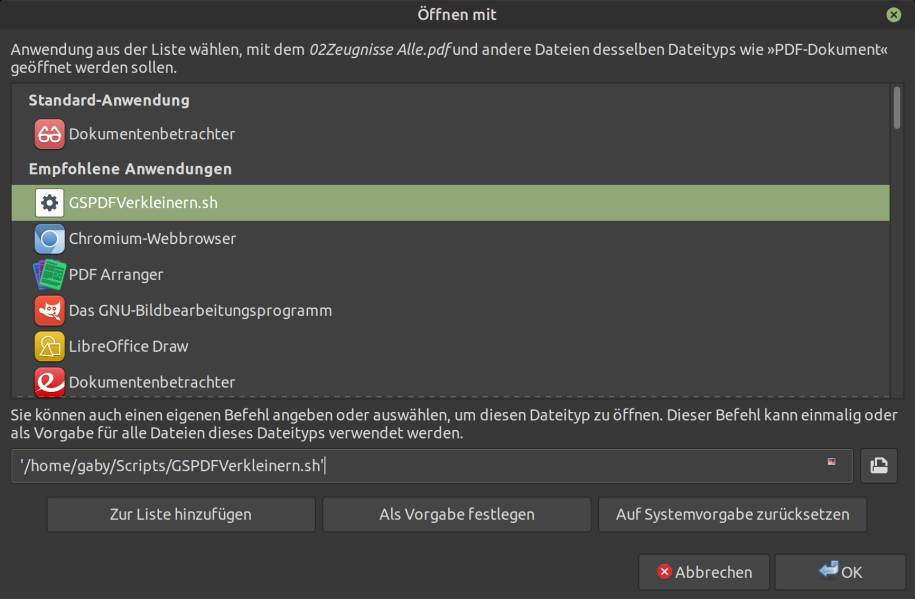Click Als Vorgabe festlegen
Viewport: 915px width, 599px height.
click(x=458, y=513)
